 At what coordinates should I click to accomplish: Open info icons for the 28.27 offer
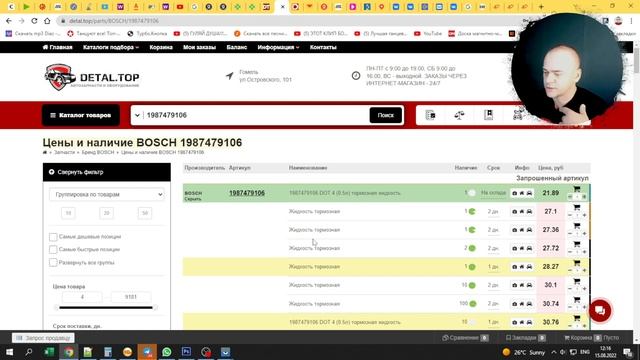point(522,267)
